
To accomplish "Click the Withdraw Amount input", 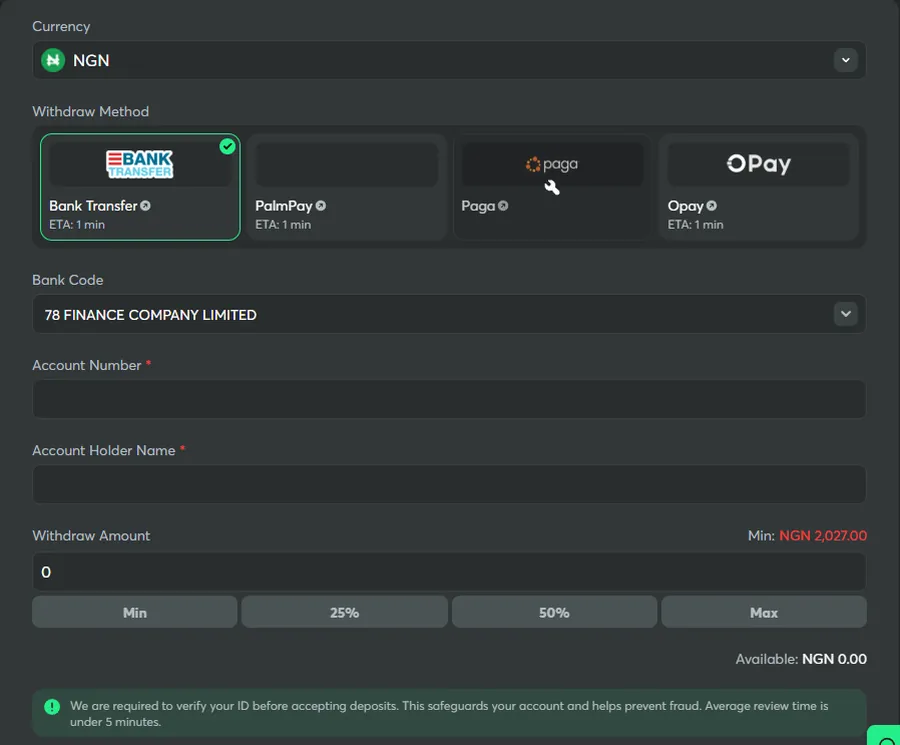I will (449, 572).
